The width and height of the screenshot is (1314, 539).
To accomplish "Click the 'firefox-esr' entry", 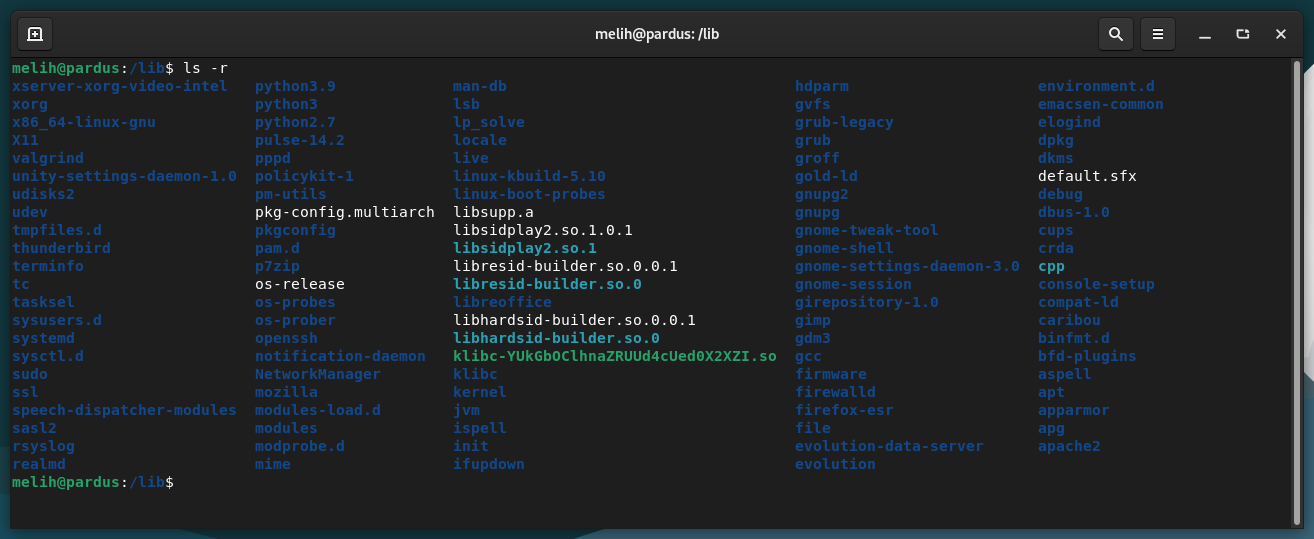I will (x=844, y=410).
